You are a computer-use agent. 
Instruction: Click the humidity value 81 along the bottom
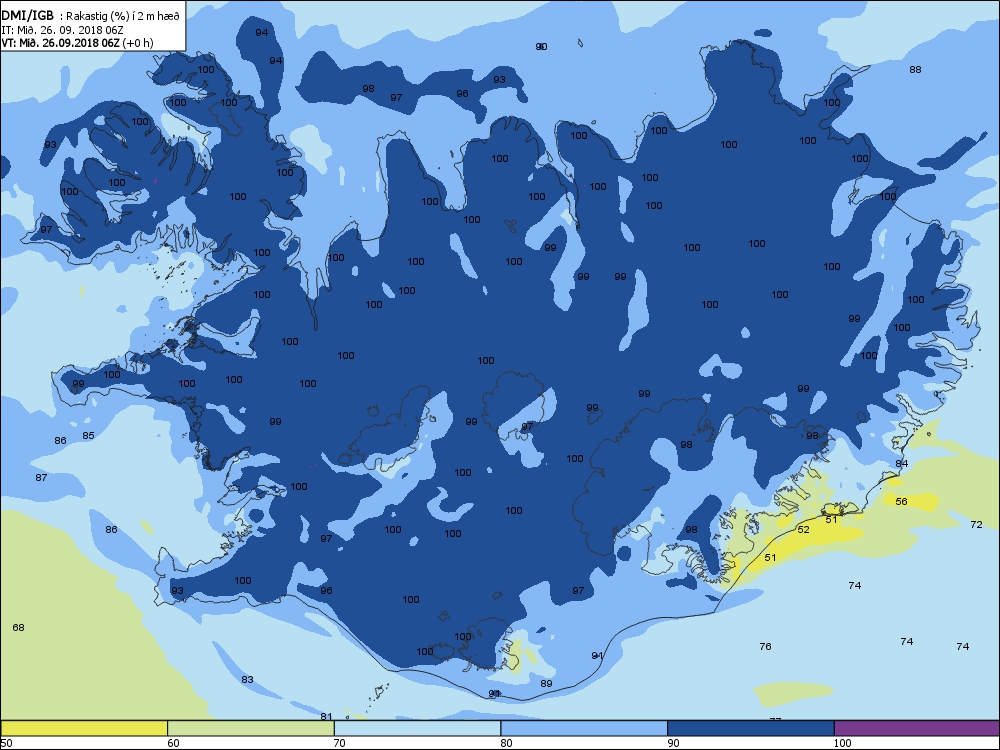tap(327, 716)
